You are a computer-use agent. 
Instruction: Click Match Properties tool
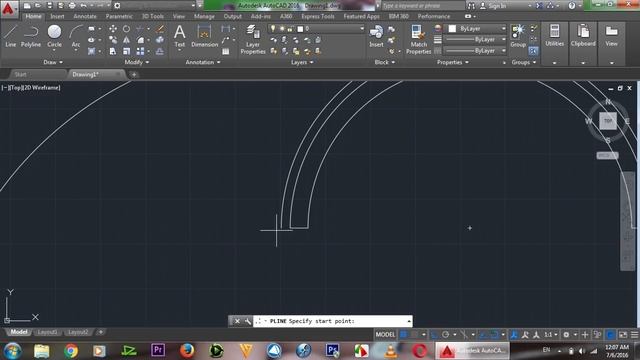click(418, 39)
